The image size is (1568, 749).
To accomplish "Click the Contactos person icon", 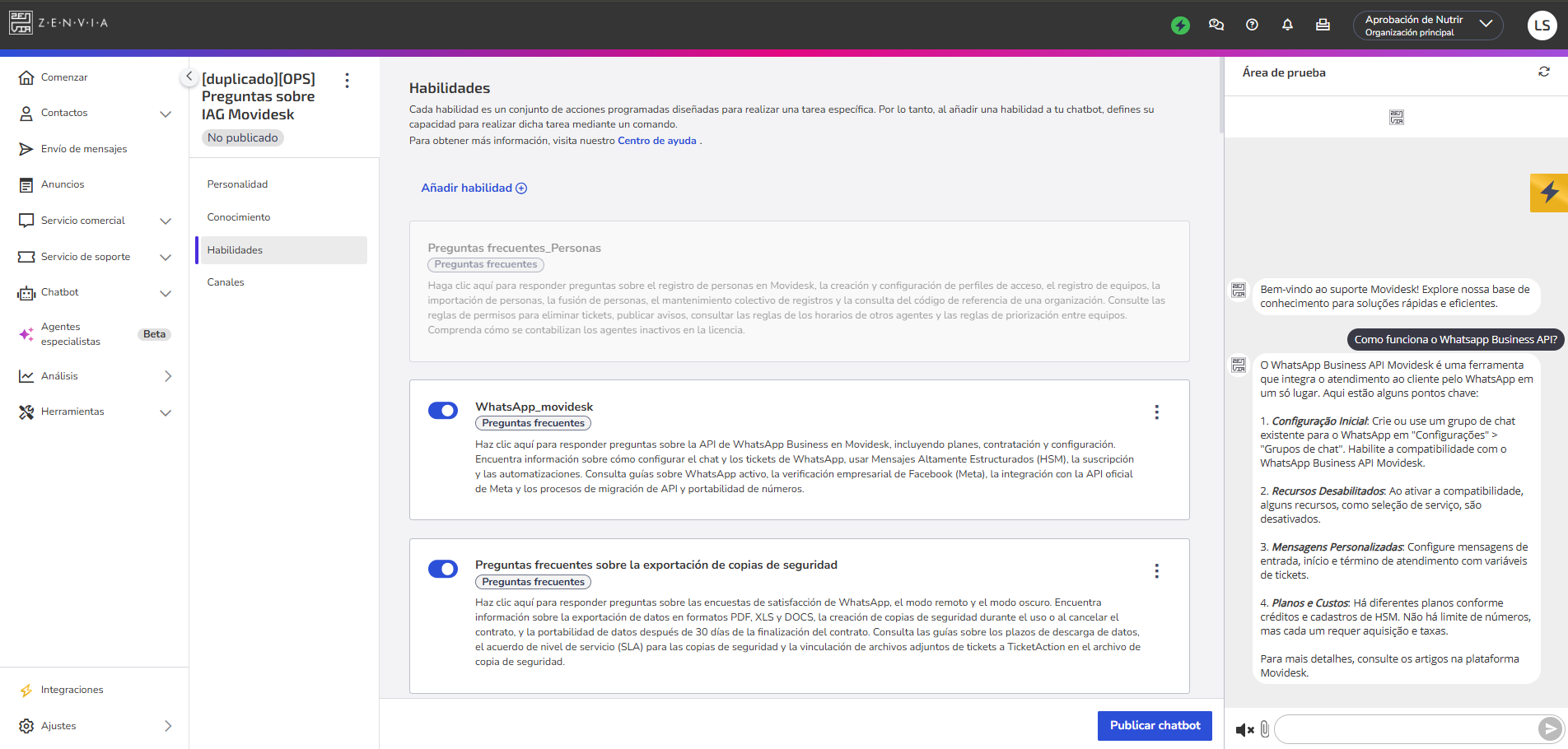I will [26, 114].
